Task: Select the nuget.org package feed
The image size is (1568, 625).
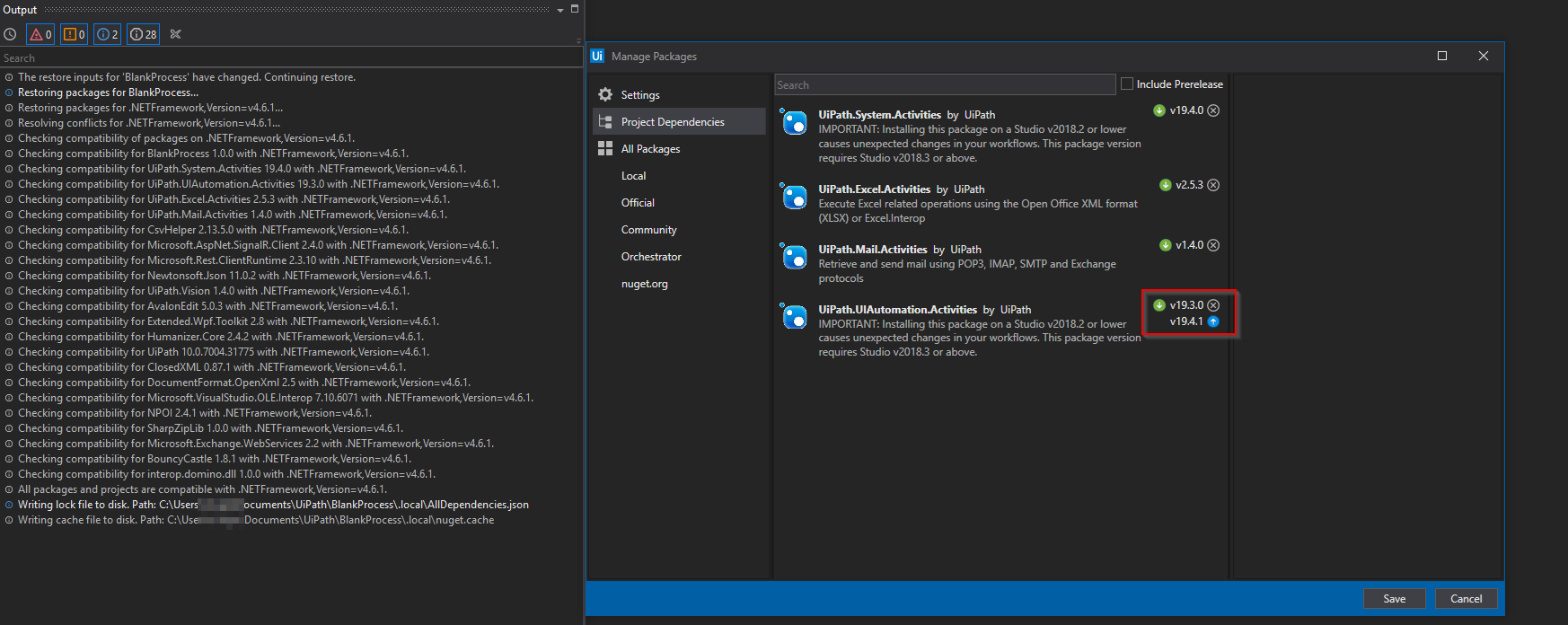Action: tap(644, 284)
